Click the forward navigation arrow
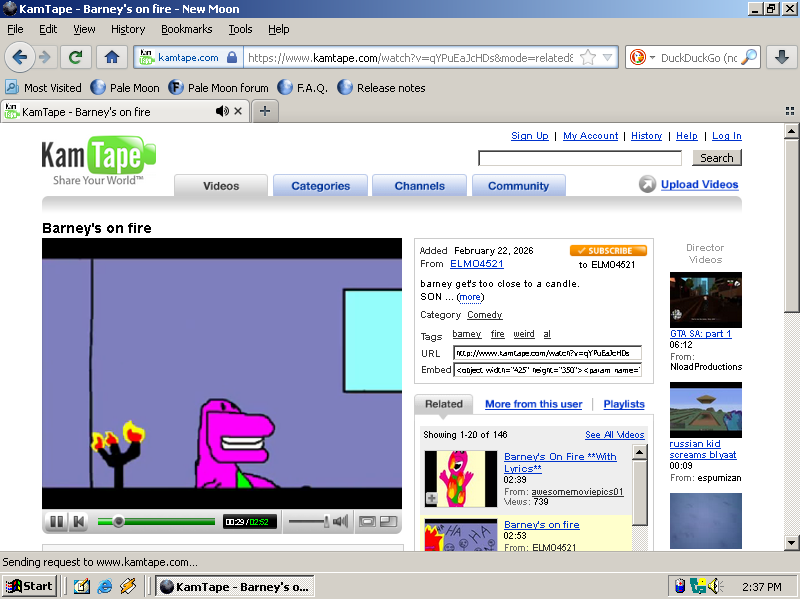Viewport: 800px width, 599px height. pyautogui.click(x=45, y=57)
